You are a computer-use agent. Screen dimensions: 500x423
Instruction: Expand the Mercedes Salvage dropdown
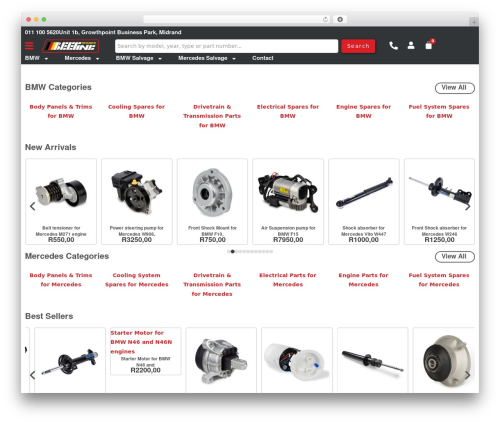(207, 58)
